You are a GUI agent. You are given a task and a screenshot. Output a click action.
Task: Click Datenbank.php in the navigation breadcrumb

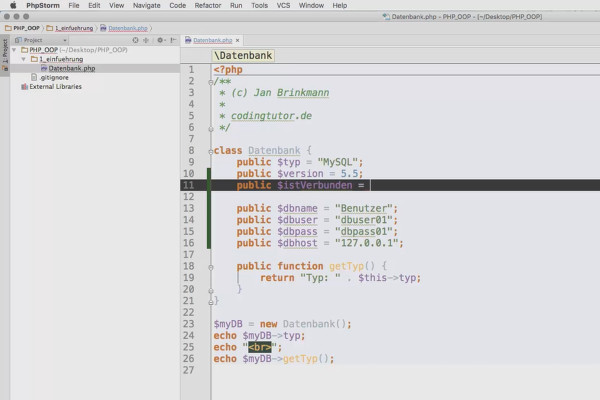[124, 28]
